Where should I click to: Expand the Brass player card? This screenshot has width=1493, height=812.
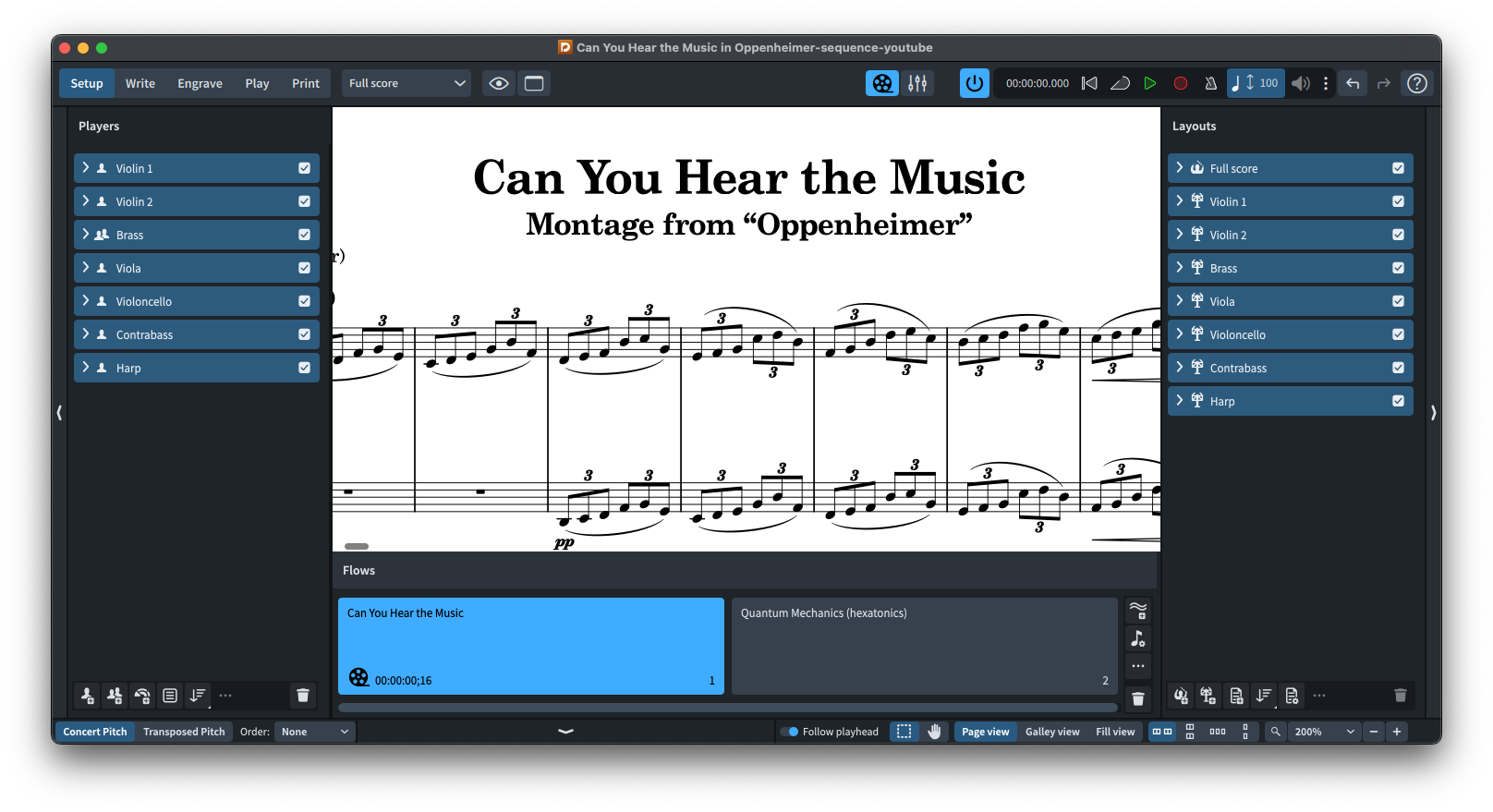tap(86, 235)
